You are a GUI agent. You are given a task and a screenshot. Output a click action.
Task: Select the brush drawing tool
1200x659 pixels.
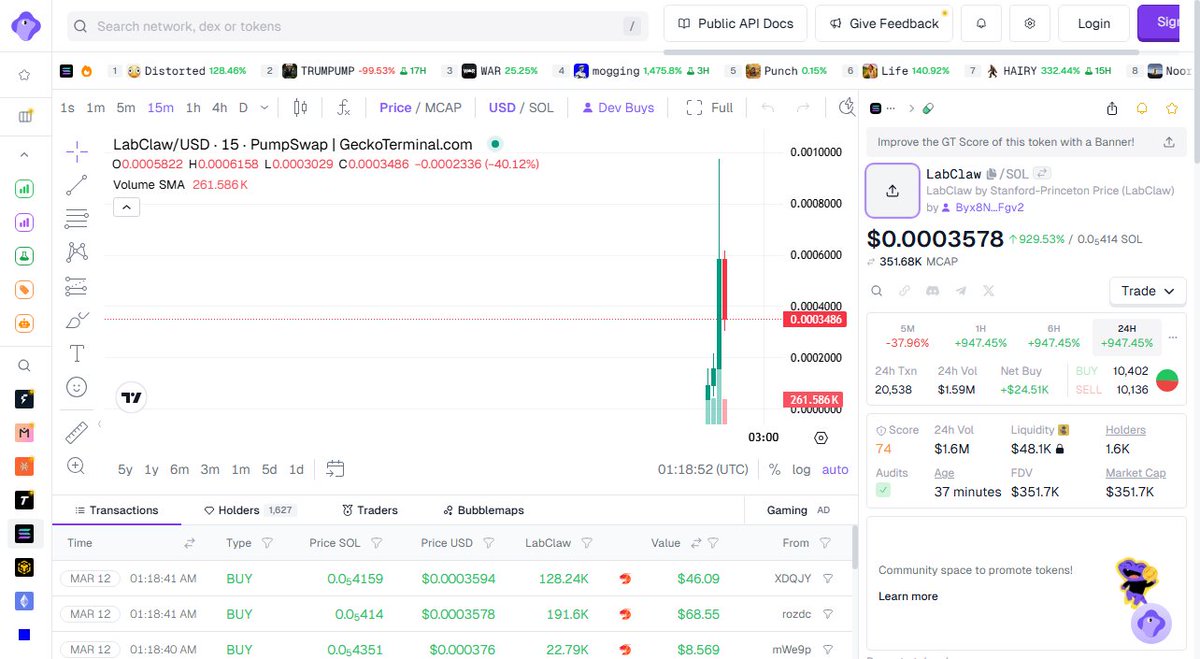pyautogui.click(x=77, y=320)
